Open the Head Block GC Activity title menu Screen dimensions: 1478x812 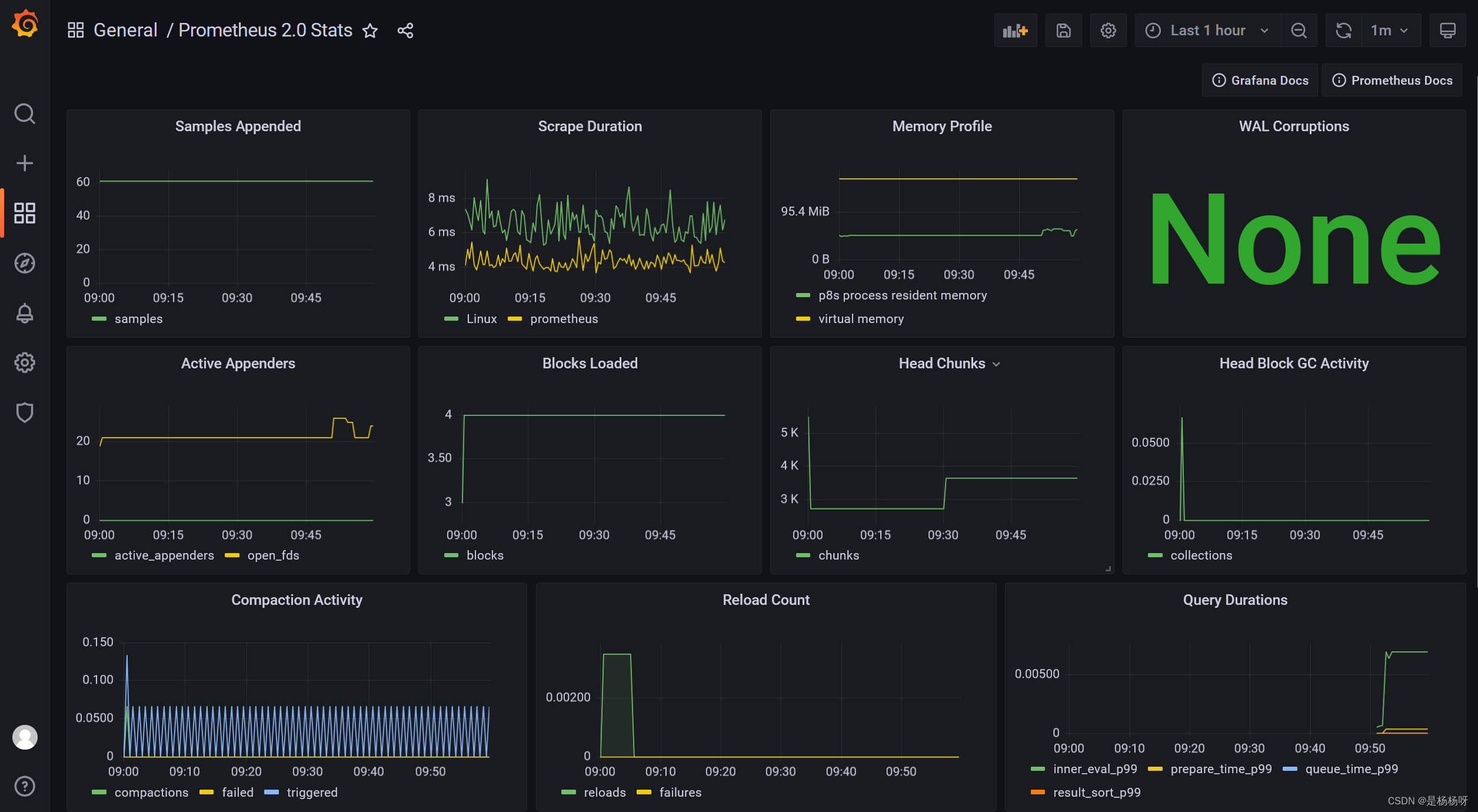1294,364
